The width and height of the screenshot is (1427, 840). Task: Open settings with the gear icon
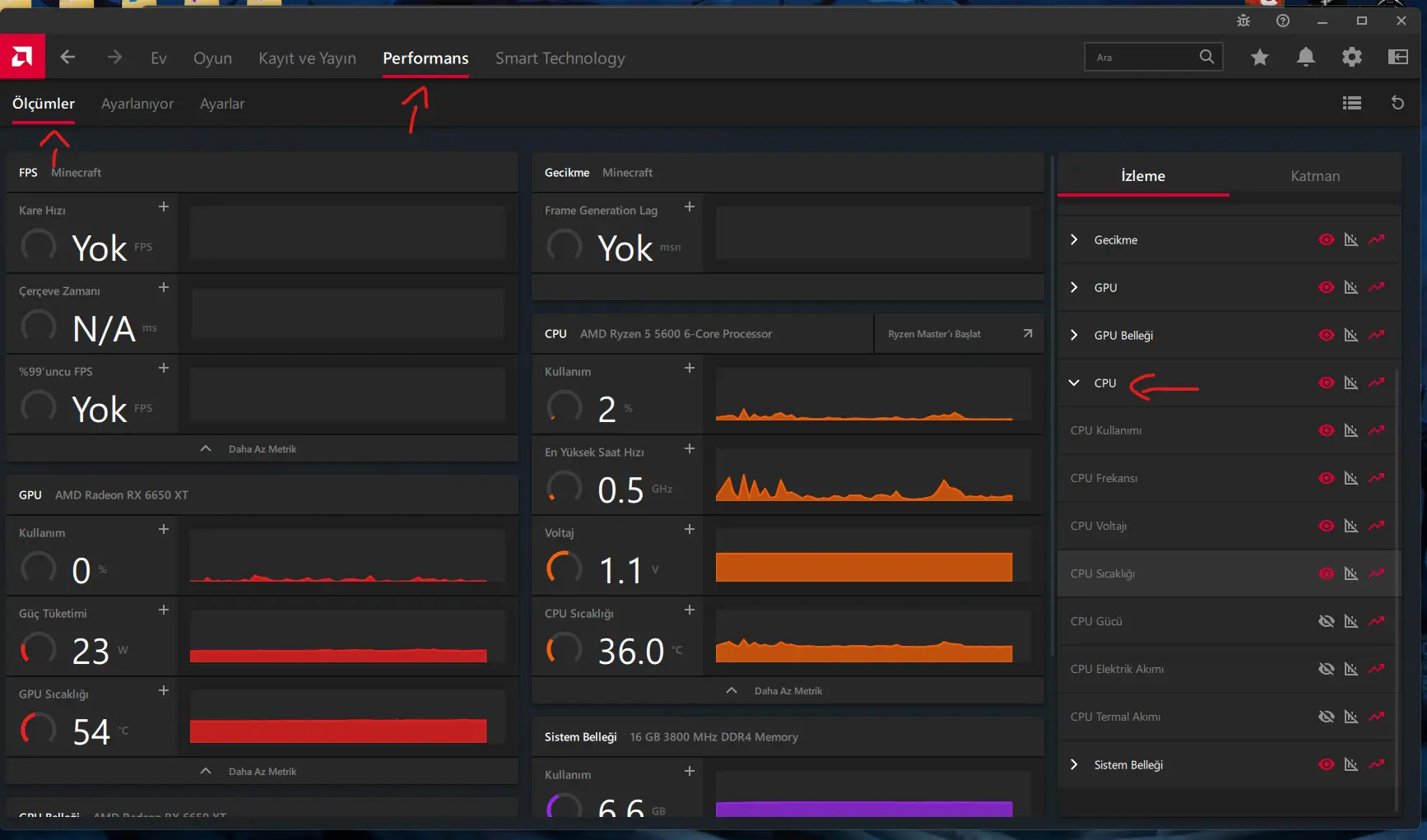click(1352, 57)
